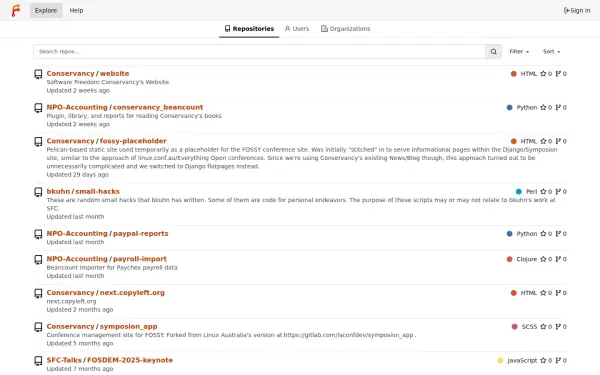This screenshot has width=600, height=375.
Task: Click the JavaScript language label
Action: [522, 360]
